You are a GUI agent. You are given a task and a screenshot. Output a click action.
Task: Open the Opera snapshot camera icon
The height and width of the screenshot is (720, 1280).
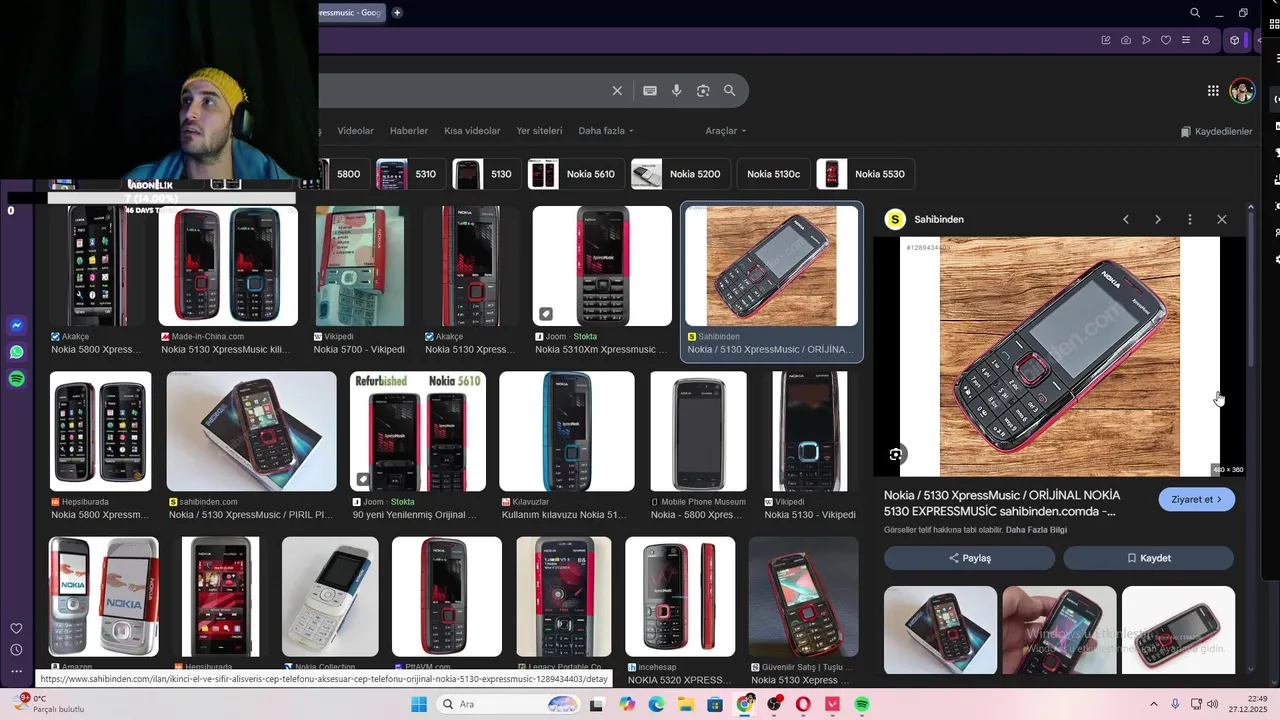pos(1126,40)
